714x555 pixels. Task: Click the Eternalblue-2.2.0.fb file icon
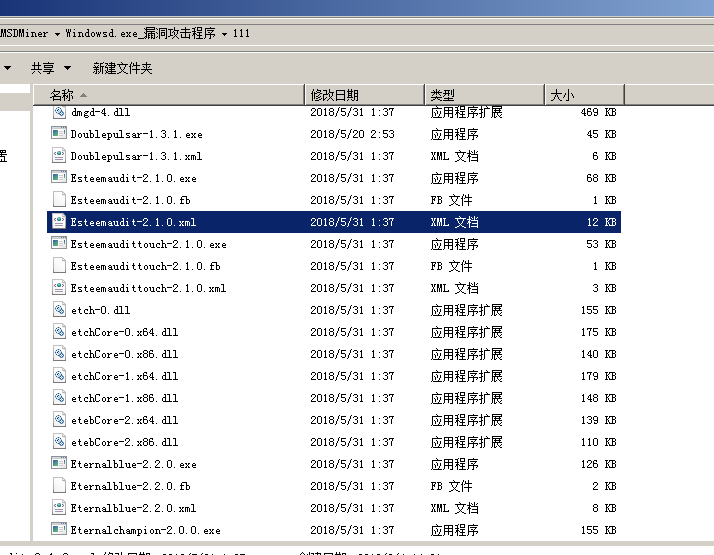pos(59,485)
